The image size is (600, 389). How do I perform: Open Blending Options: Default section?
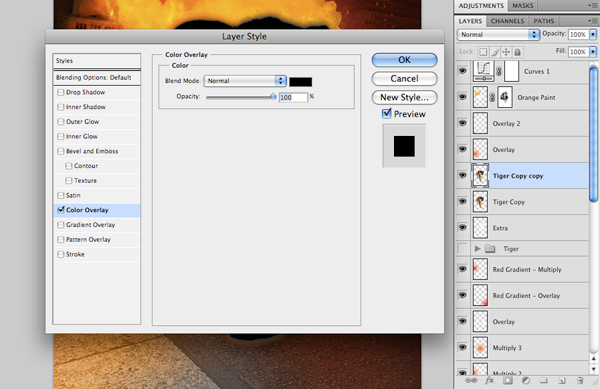click(x=97, y=78)
